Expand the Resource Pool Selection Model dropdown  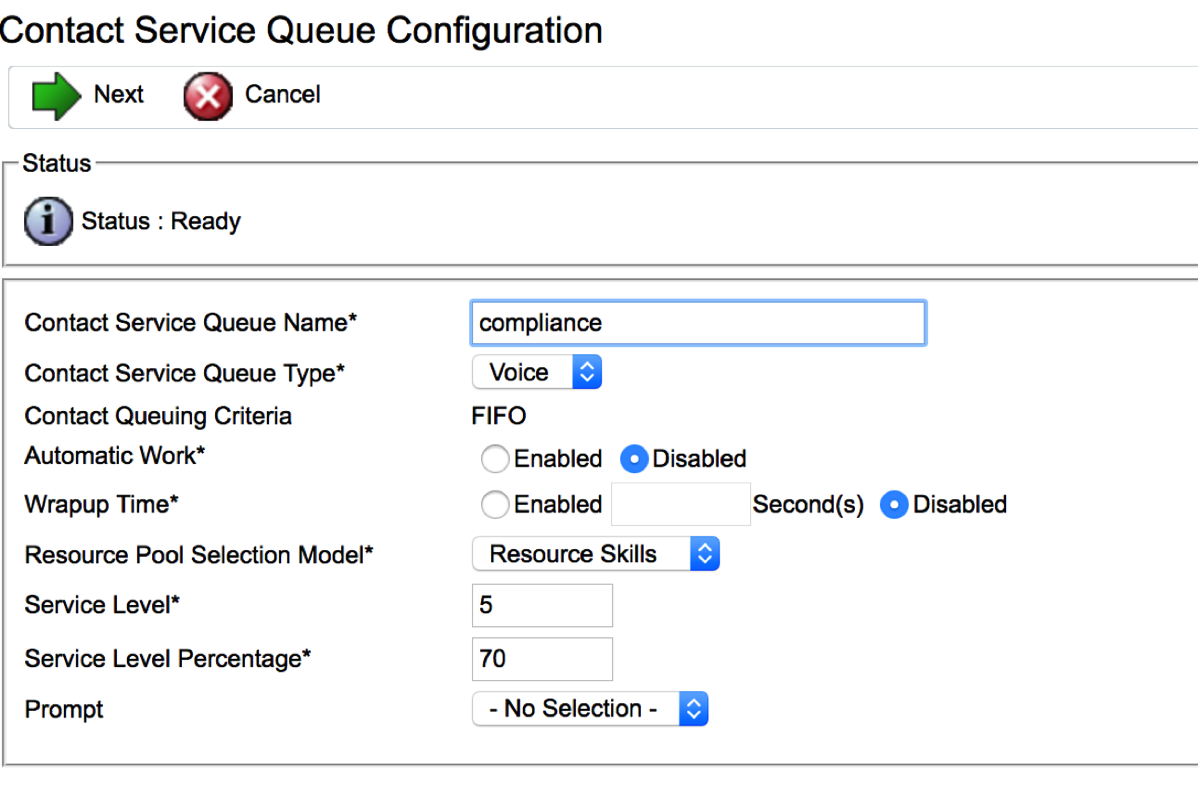click(x=595, y=555)
